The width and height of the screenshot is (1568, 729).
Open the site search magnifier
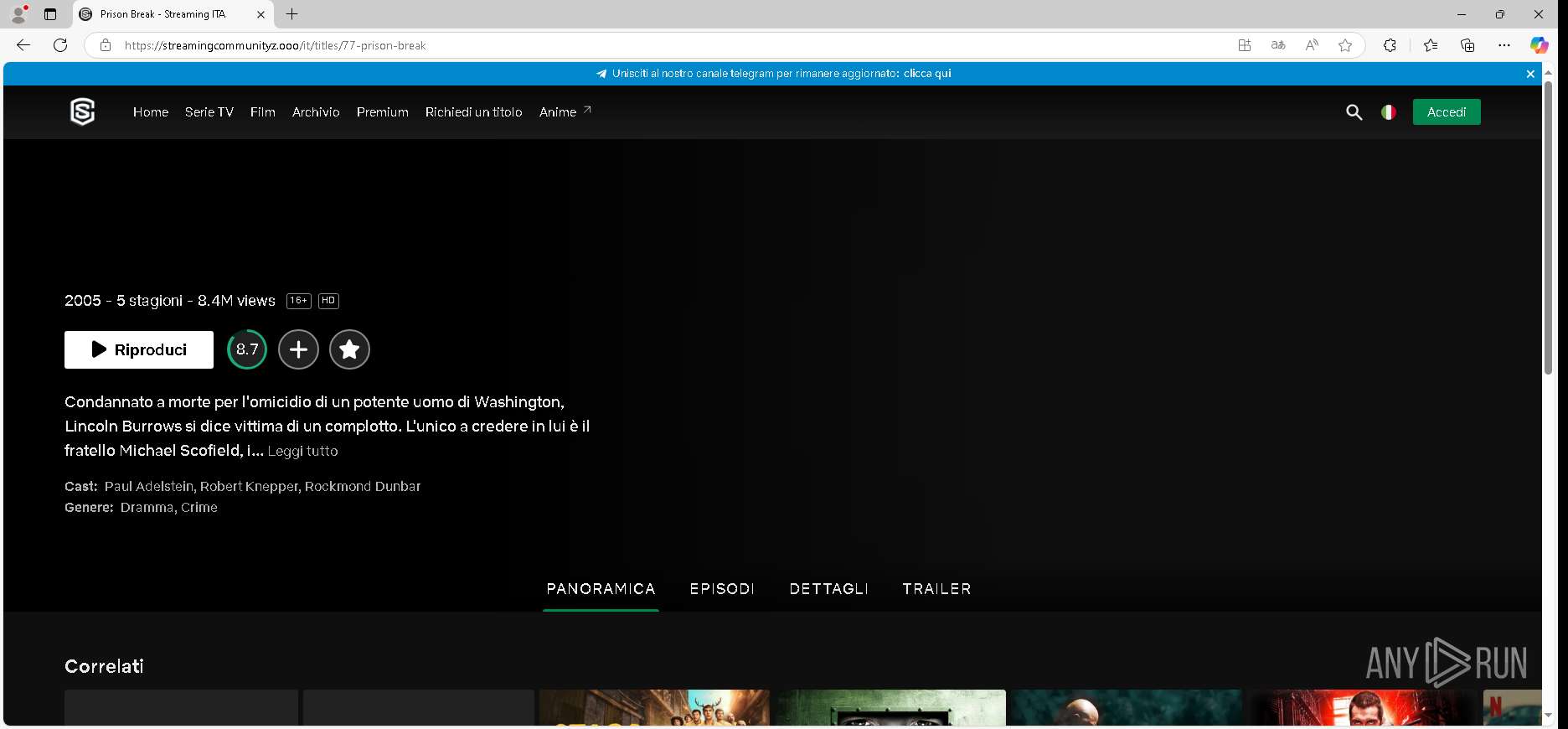[1354, 112]
